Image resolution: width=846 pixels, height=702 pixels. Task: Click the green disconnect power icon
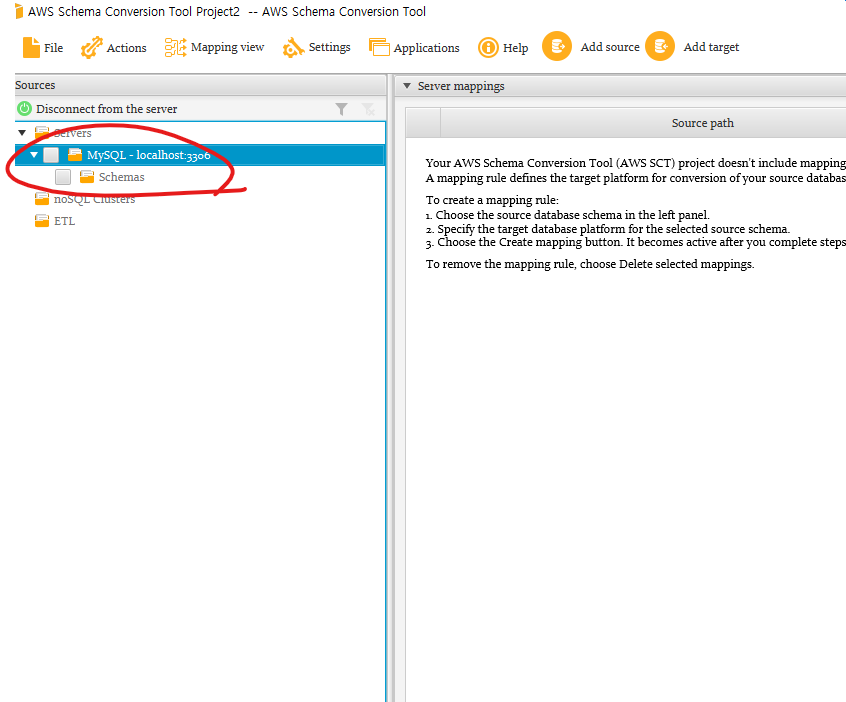(x=24, y=108)
